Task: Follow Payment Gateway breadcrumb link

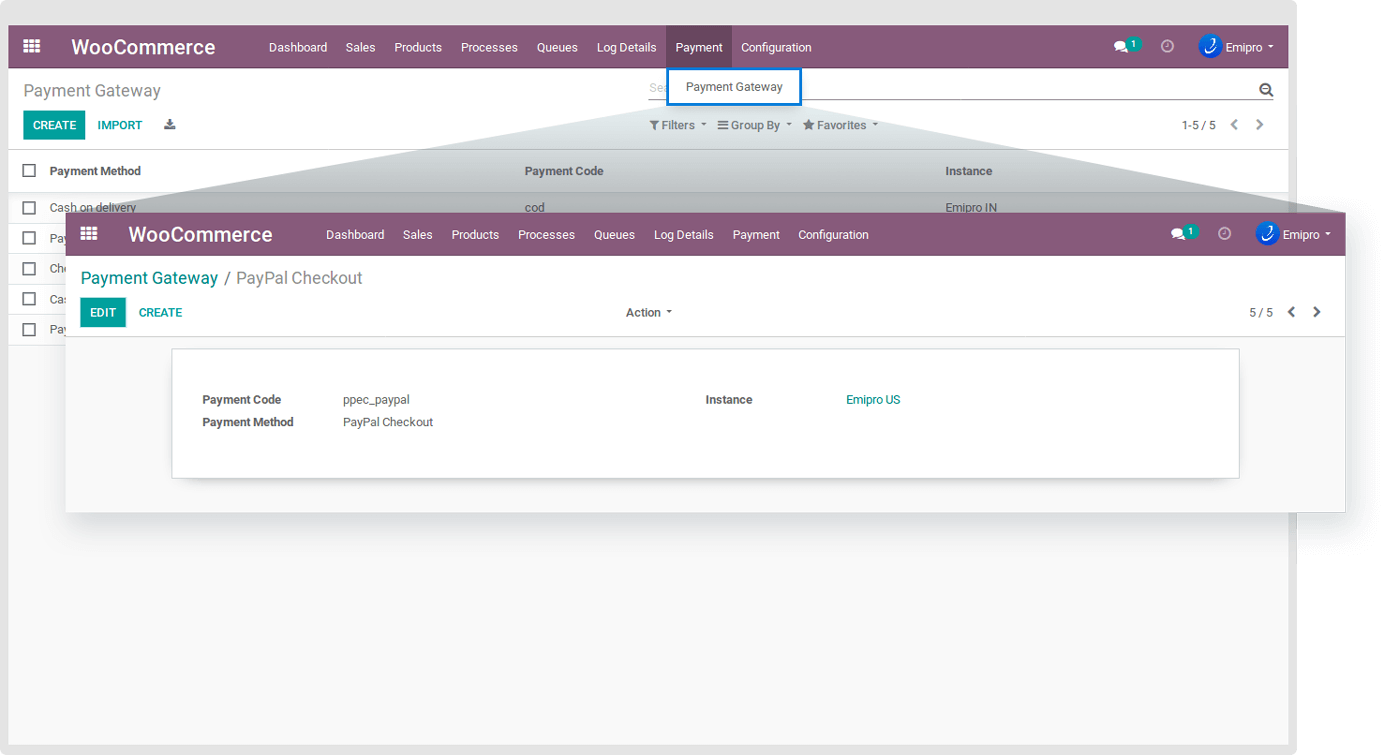Action: point(149,278)
